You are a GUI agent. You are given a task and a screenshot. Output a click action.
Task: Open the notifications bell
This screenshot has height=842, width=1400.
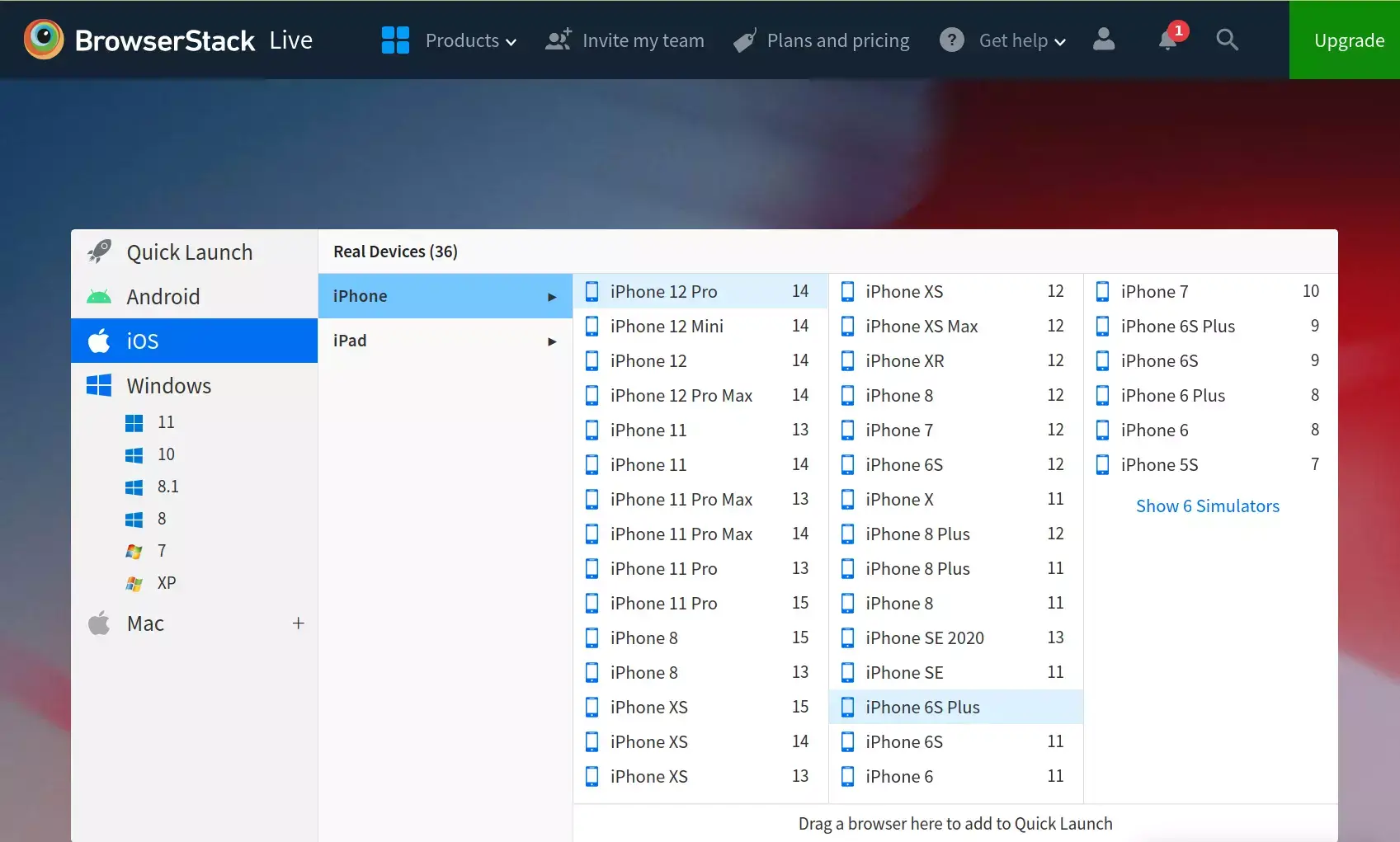(x=1167, y=41)
